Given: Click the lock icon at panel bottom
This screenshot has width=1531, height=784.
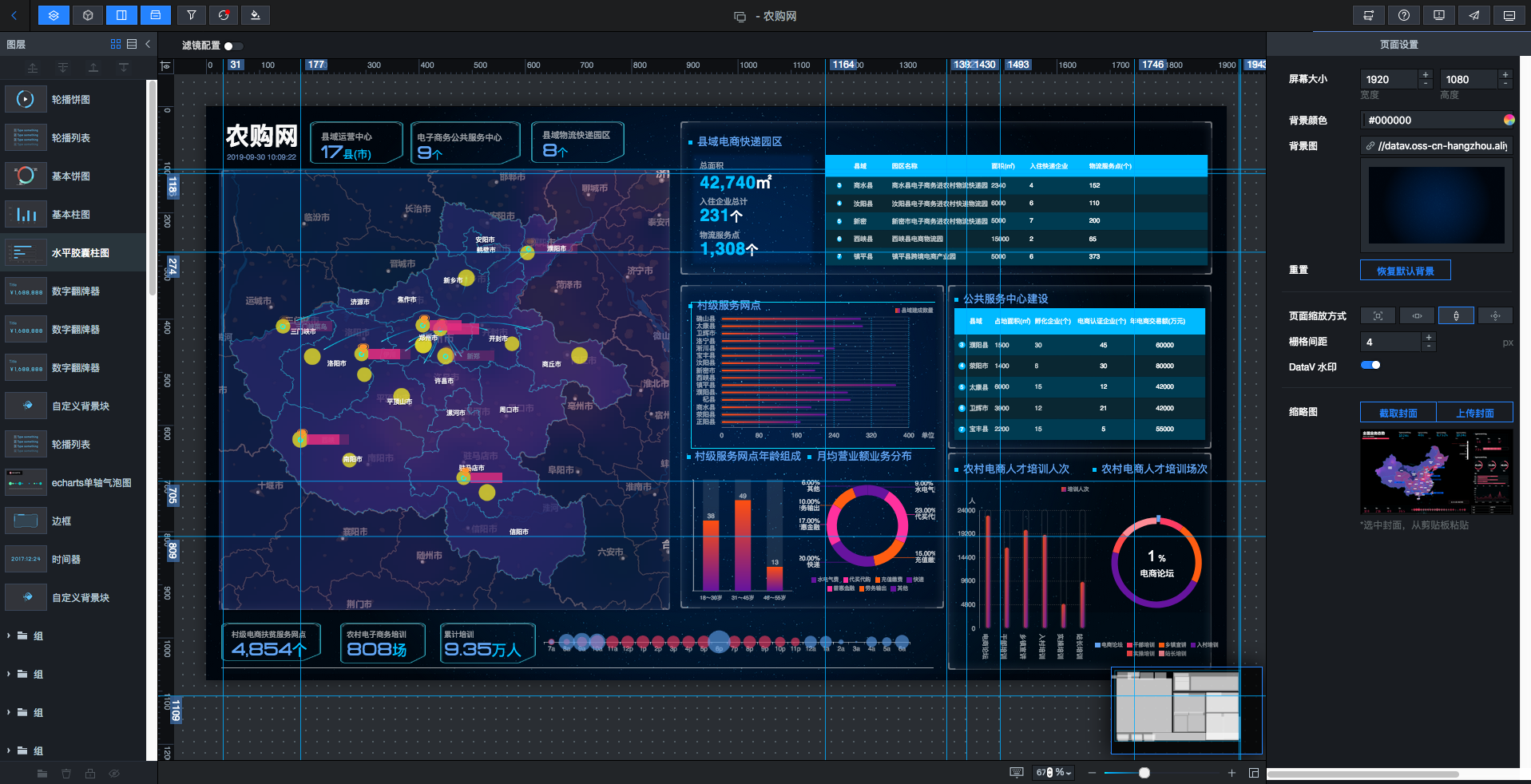Looking at the screenshot, I should [x=90, y=774].
